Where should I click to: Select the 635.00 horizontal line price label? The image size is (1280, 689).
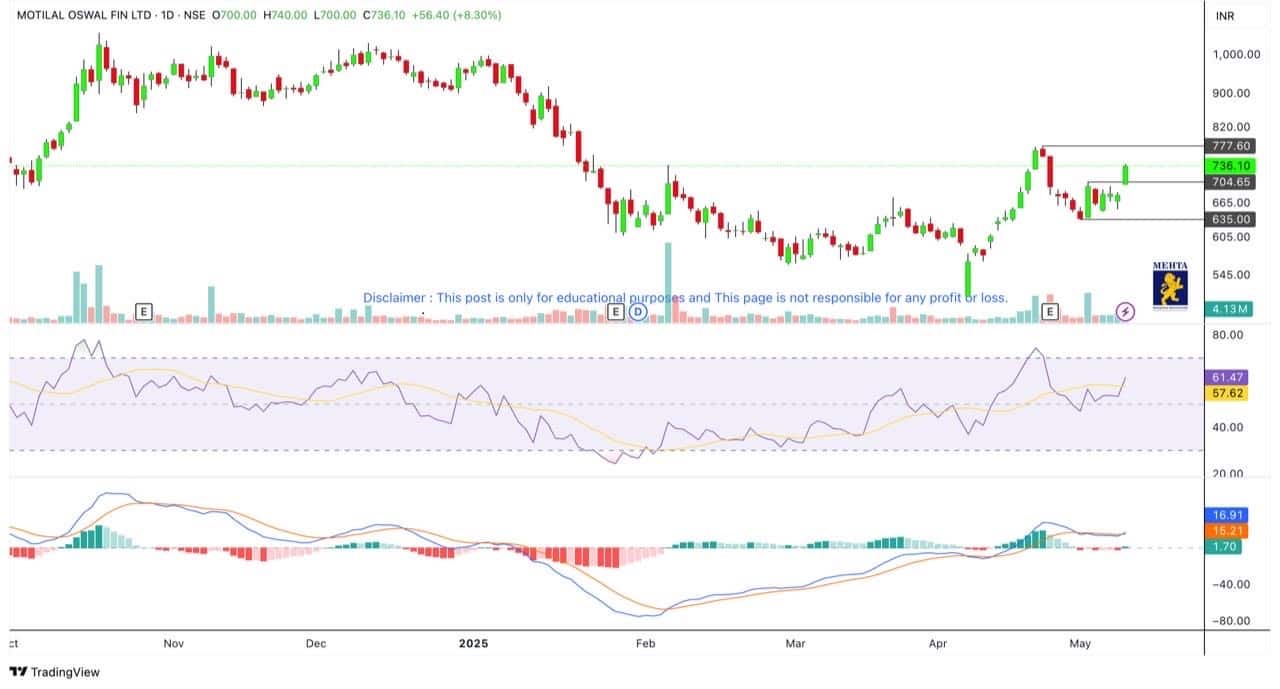(x=1231, y=219)
